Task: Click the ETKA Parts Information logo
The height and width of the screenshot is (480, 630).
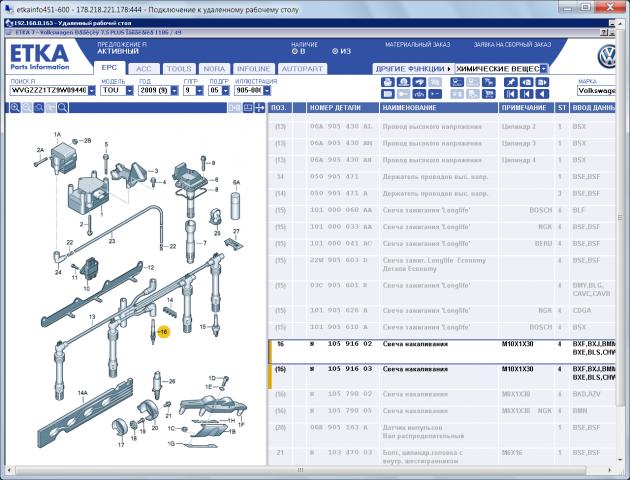Action: pos(39,57)
